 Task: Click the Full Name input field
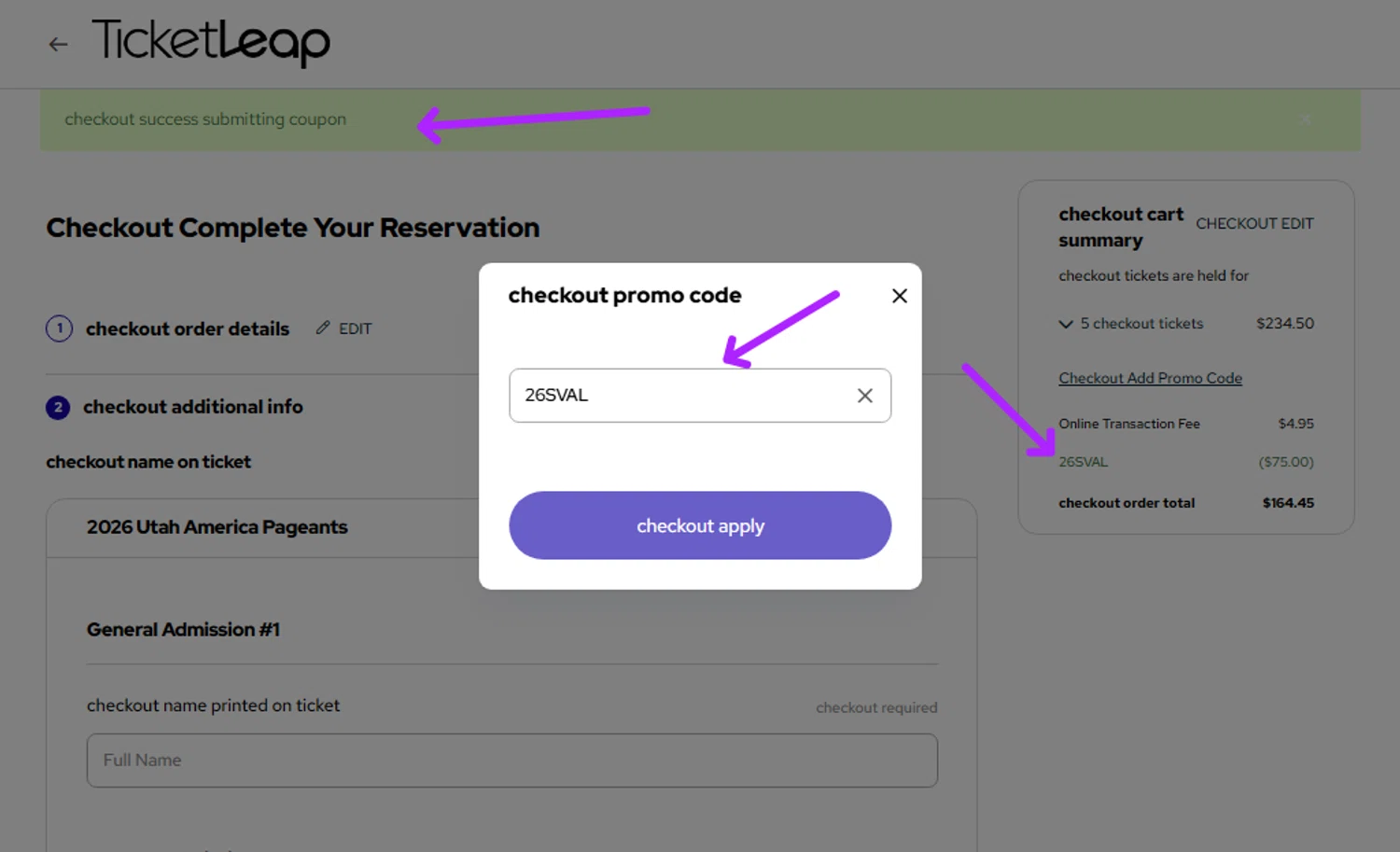(x=511, y=761)
